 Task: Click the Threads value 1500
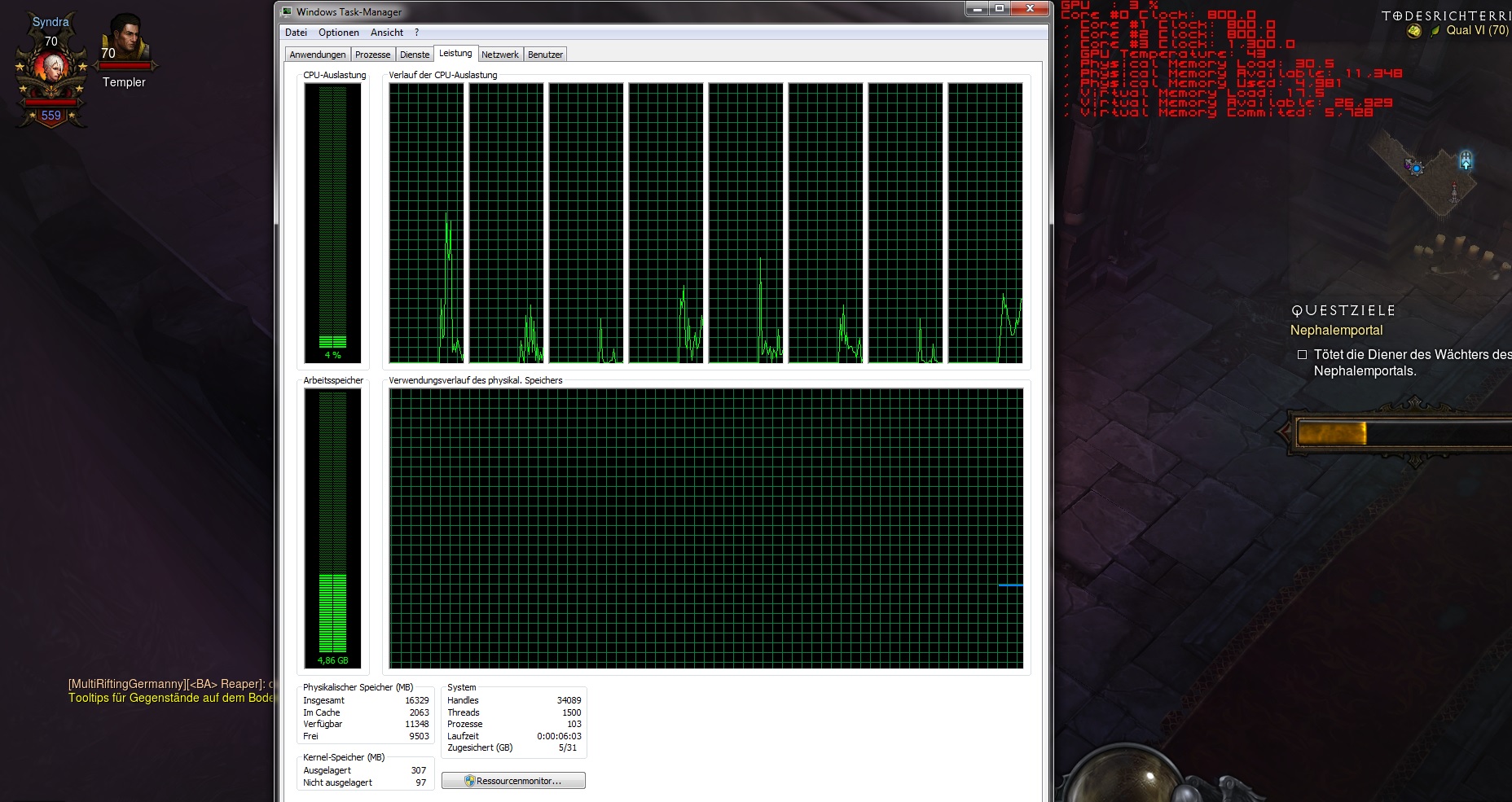[572, 712]
